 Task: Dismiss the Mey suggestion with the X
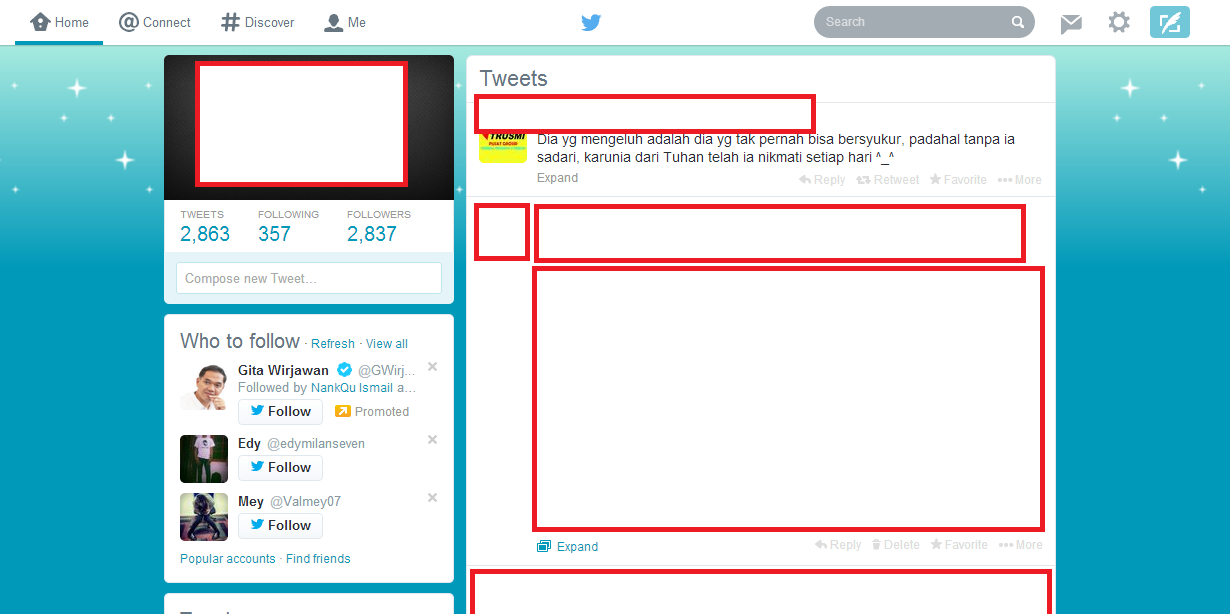tap(432, 497)
